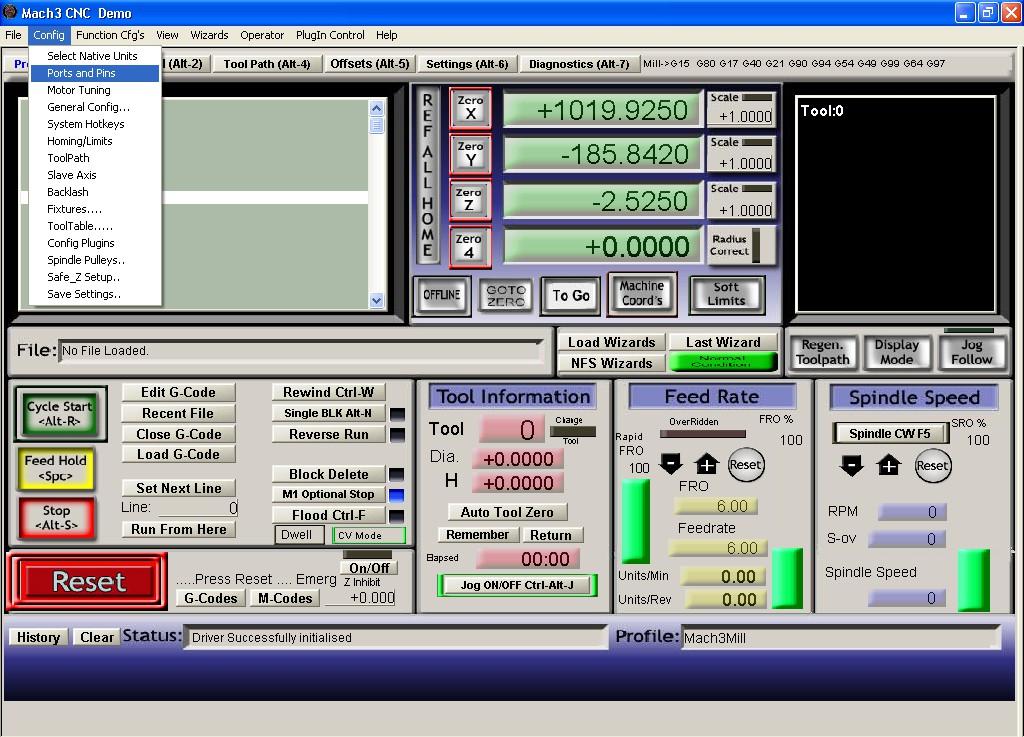
Task: Increase spindle speed override with plus arrow
Action: click(888, 465)
